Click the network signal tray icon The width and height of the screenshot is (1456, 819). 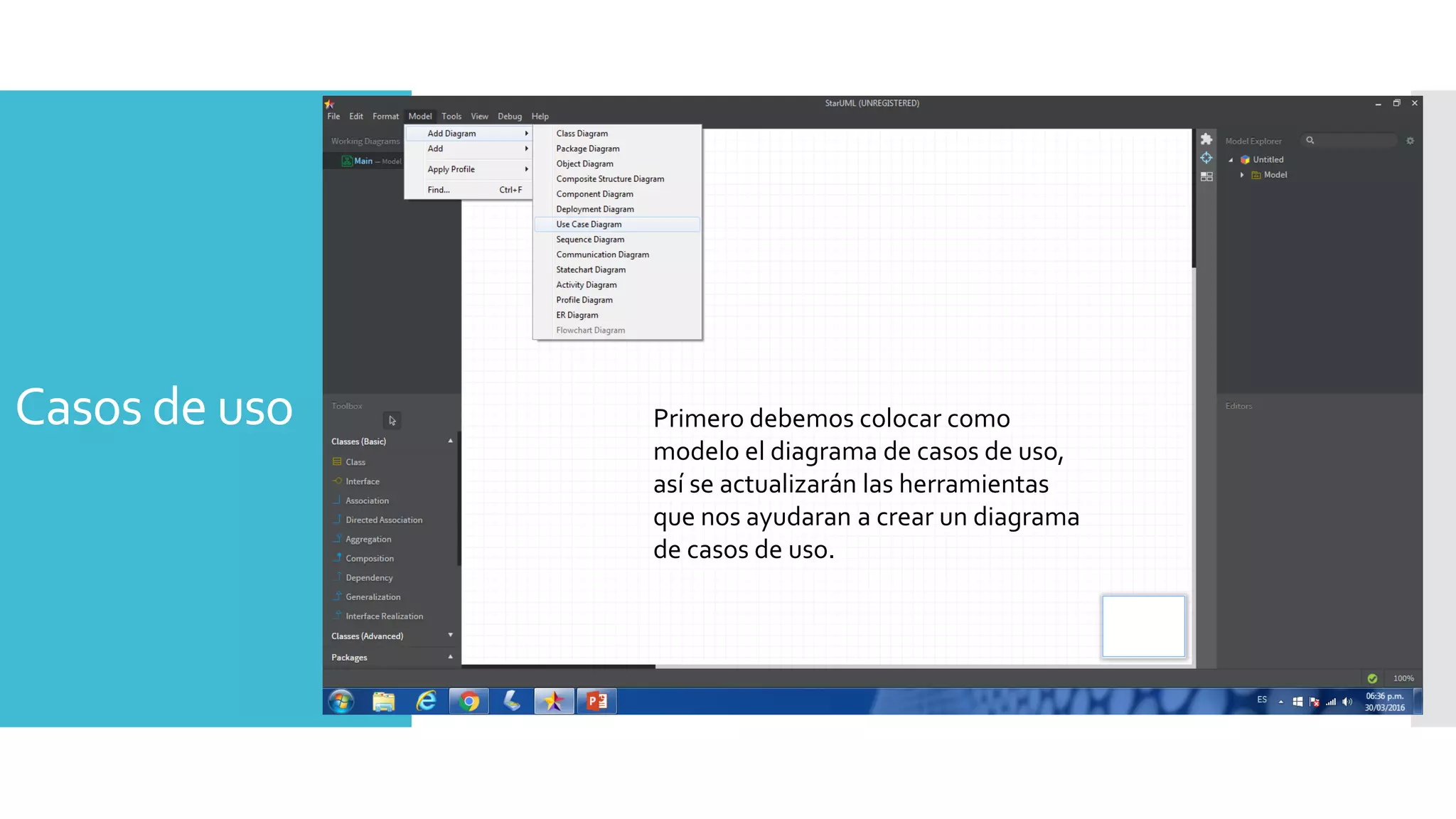(x=1330, y=702)
